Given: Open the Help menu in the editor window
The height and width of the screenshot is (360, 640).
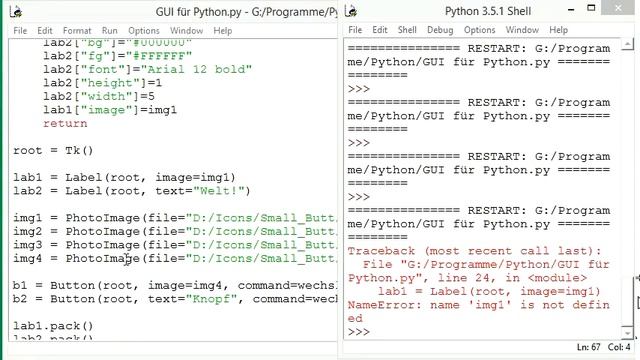Looking at the screenshot, I should point(223,31).
